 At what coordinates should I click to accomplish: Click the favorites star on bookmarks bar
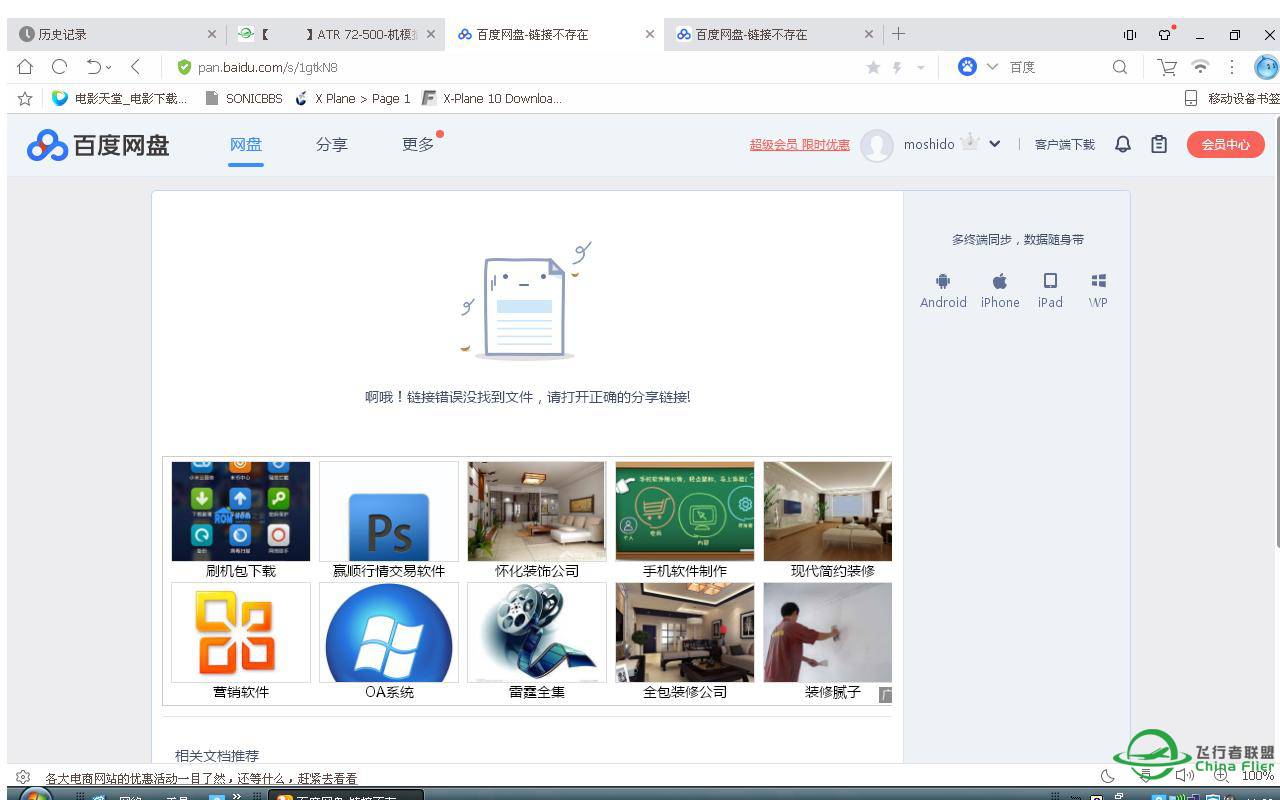tap(25, 98)
